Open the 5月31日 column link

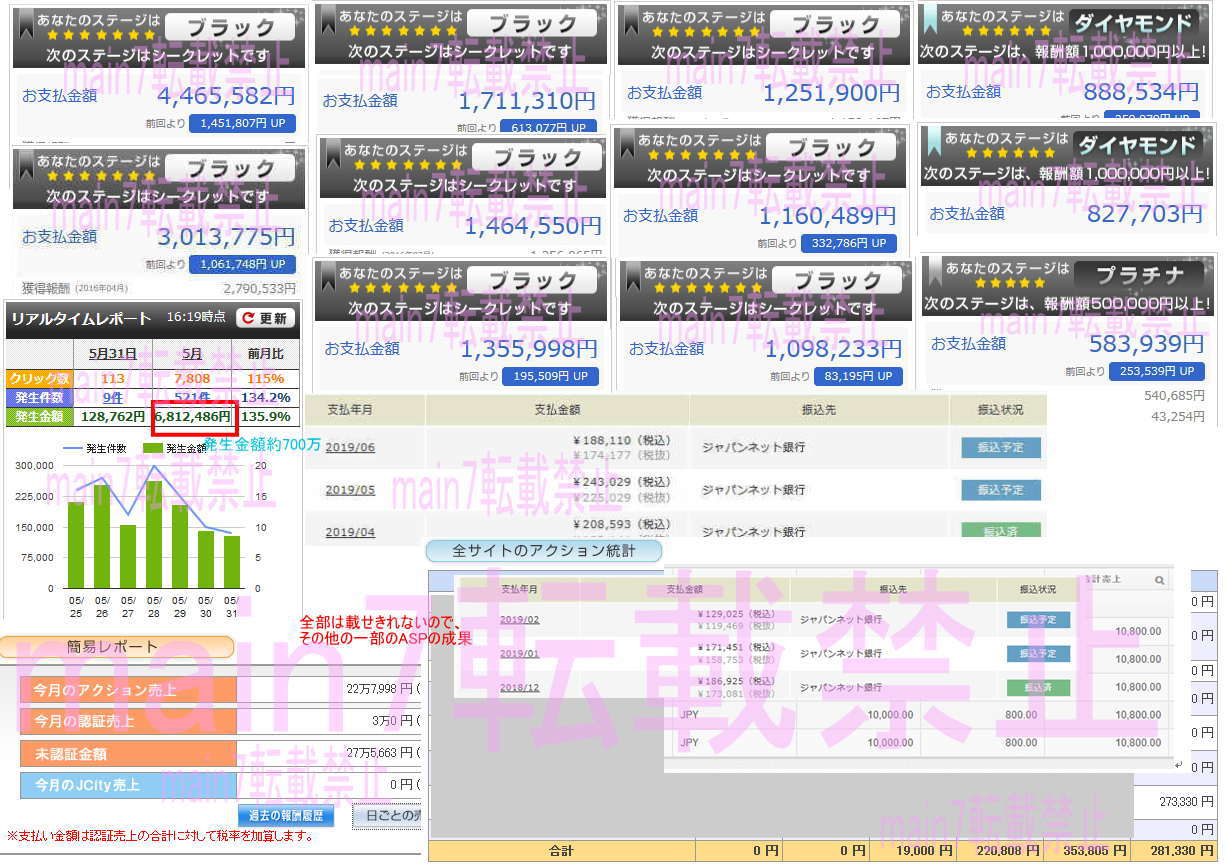[x=112, y=353]
